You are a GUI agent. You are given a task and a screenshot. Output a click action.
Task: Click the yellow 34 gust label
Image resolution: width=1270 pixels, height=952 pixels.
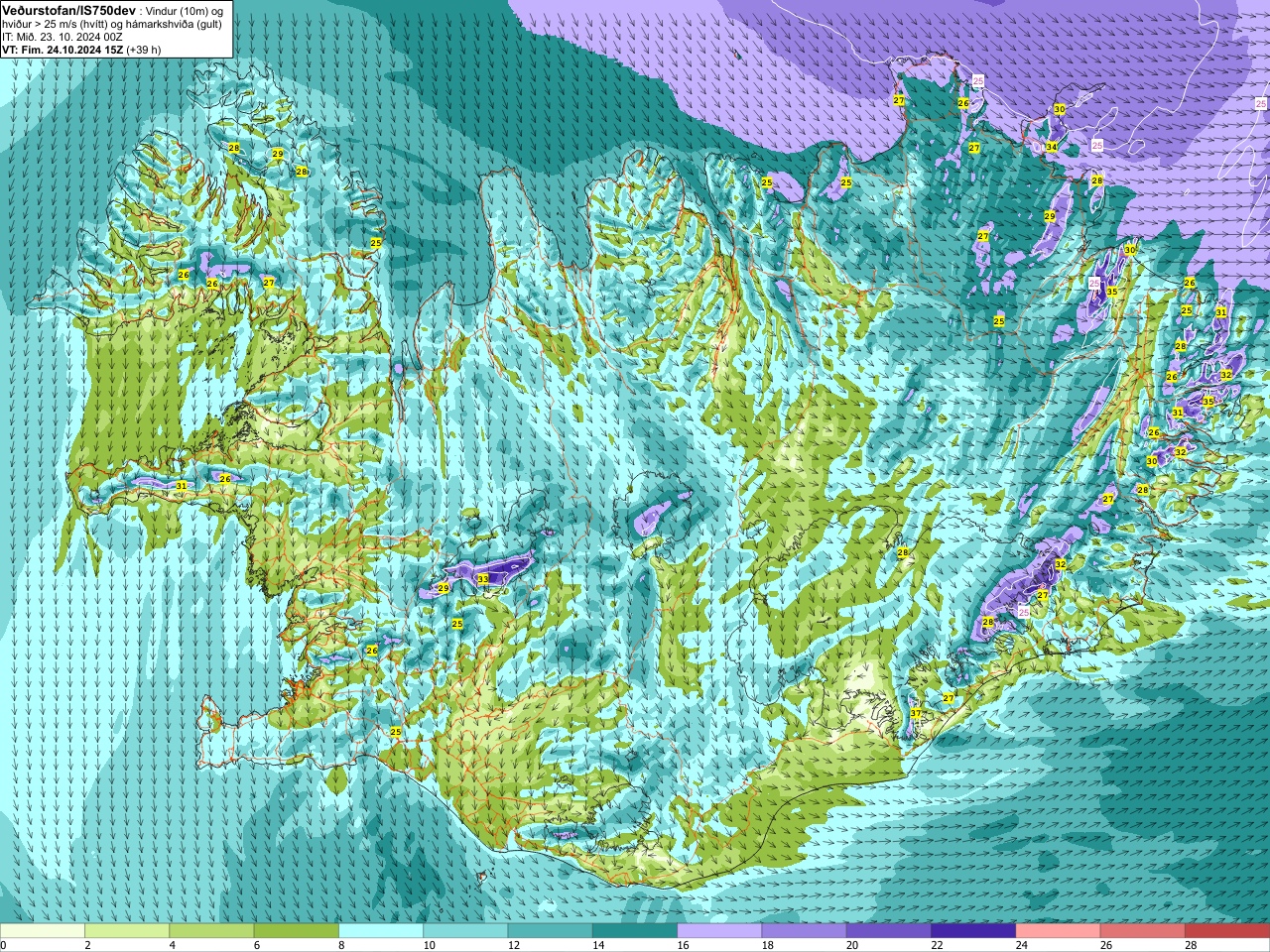click(1051, 147)
